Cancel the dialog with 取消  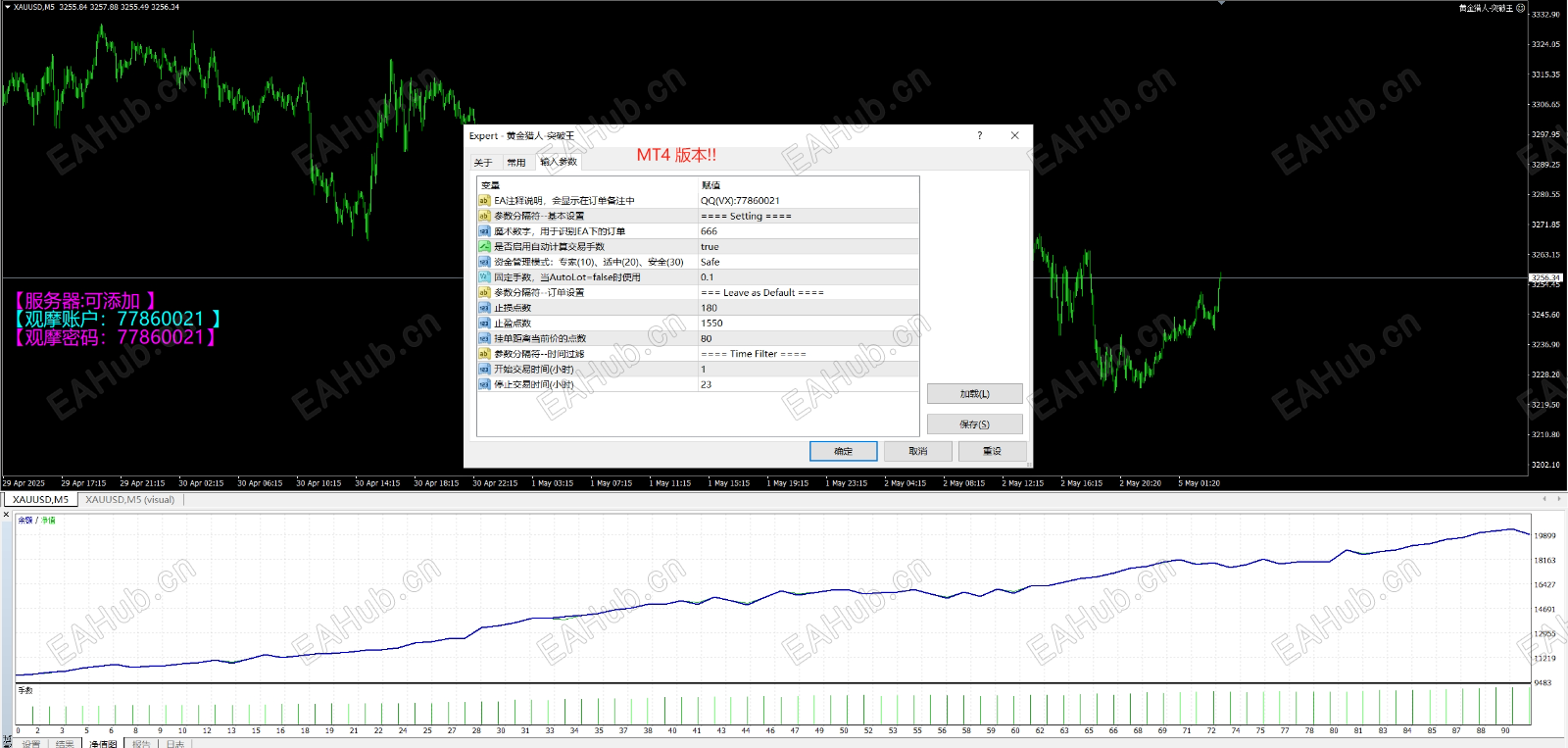[917, 451]
